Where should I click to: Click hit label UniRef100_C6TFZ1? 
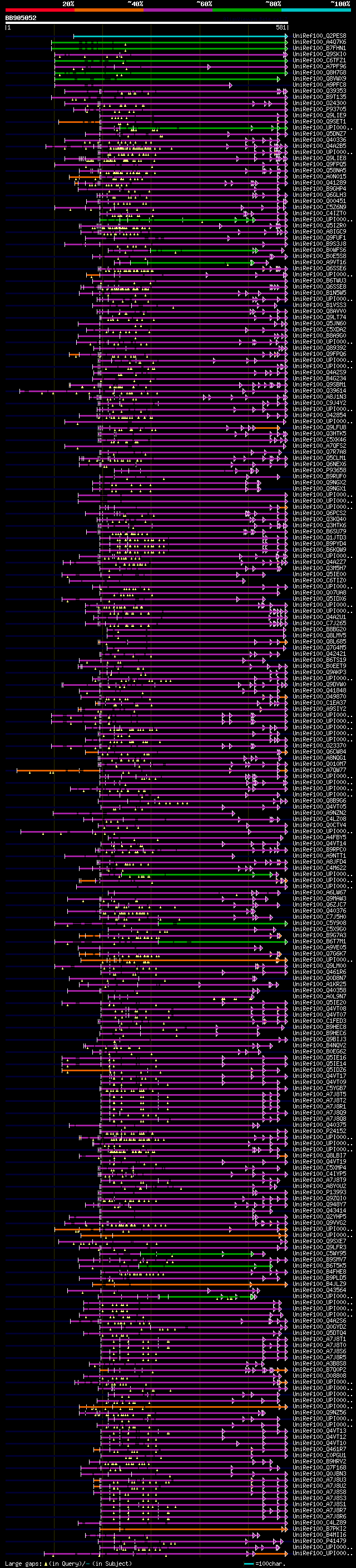click(319, 60)
